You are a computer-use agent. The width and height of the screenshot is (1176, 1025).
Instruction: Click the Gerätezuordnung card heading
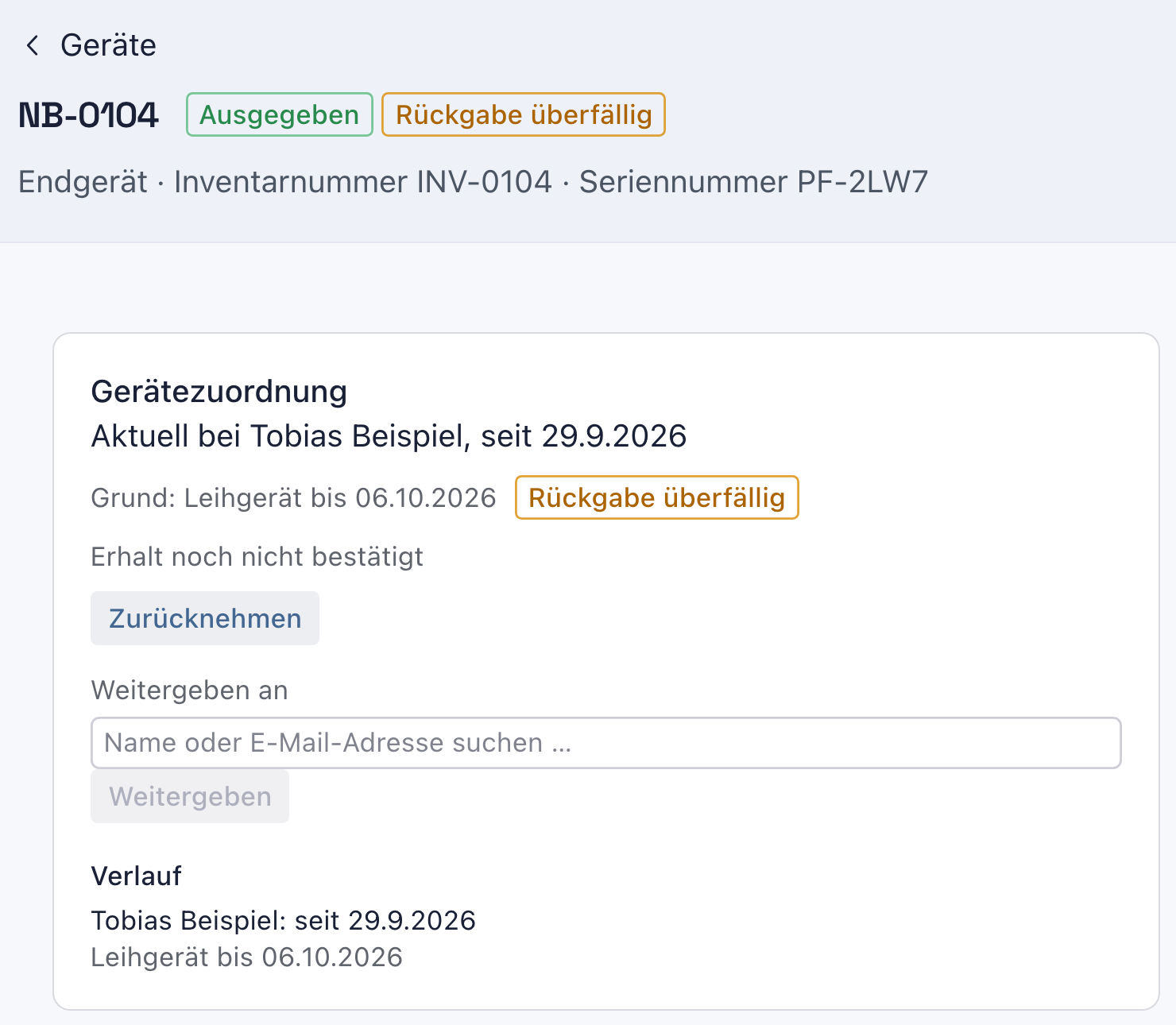pos(219,392)
